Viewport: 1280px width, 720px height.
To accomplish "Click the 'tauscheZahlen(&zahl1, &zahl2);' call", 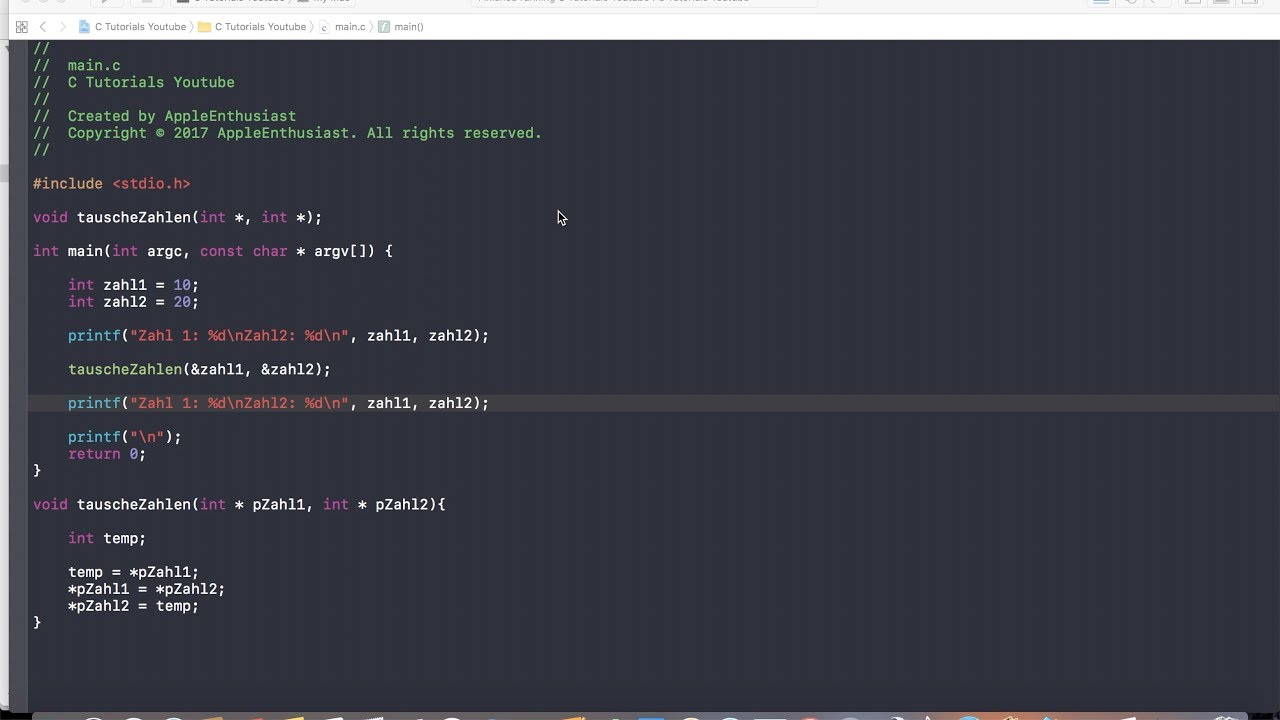I will [x=199, y=370].
